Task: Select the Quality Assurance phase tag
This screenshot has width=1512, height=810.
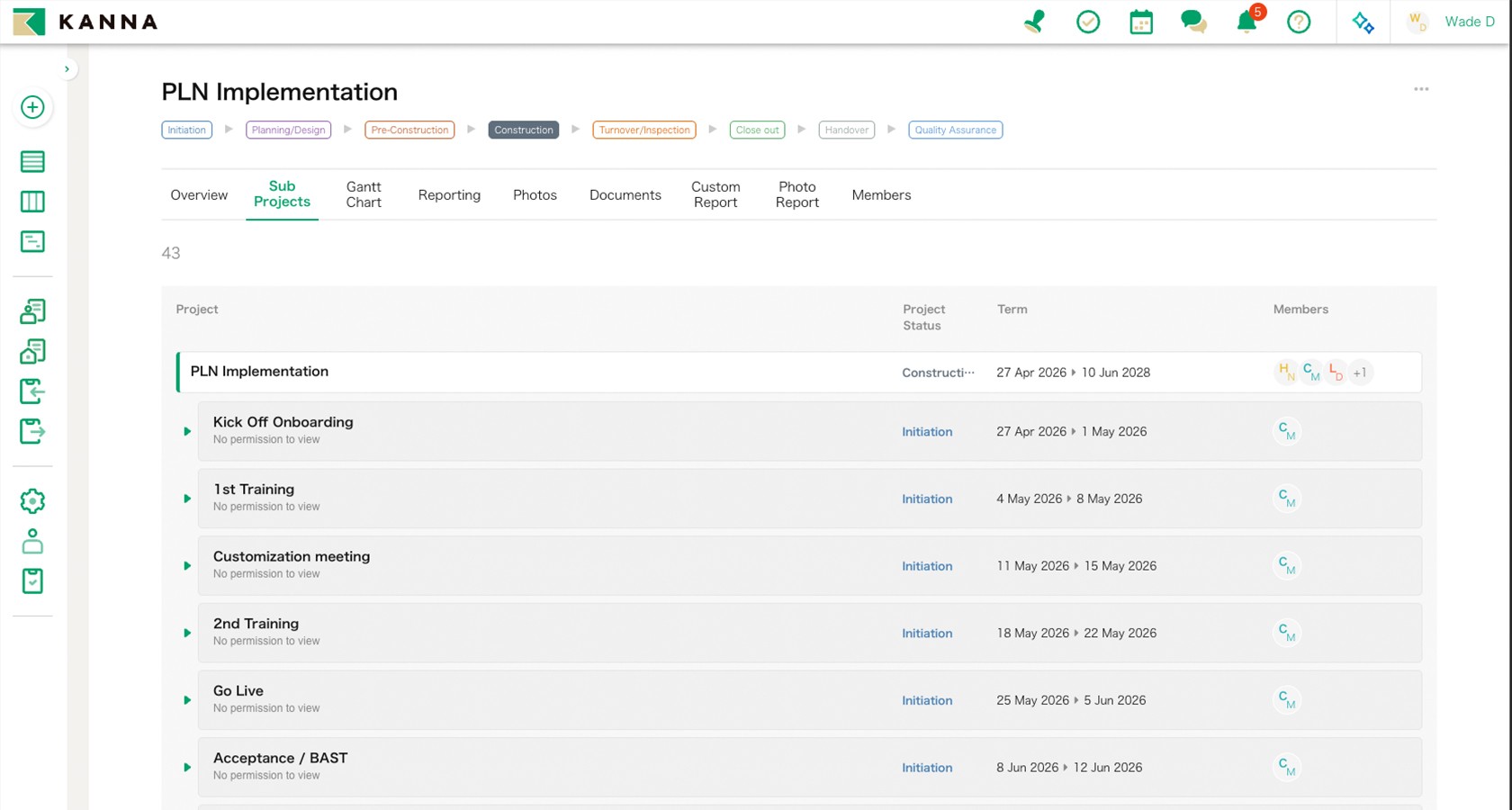Action: click(956, 130)
